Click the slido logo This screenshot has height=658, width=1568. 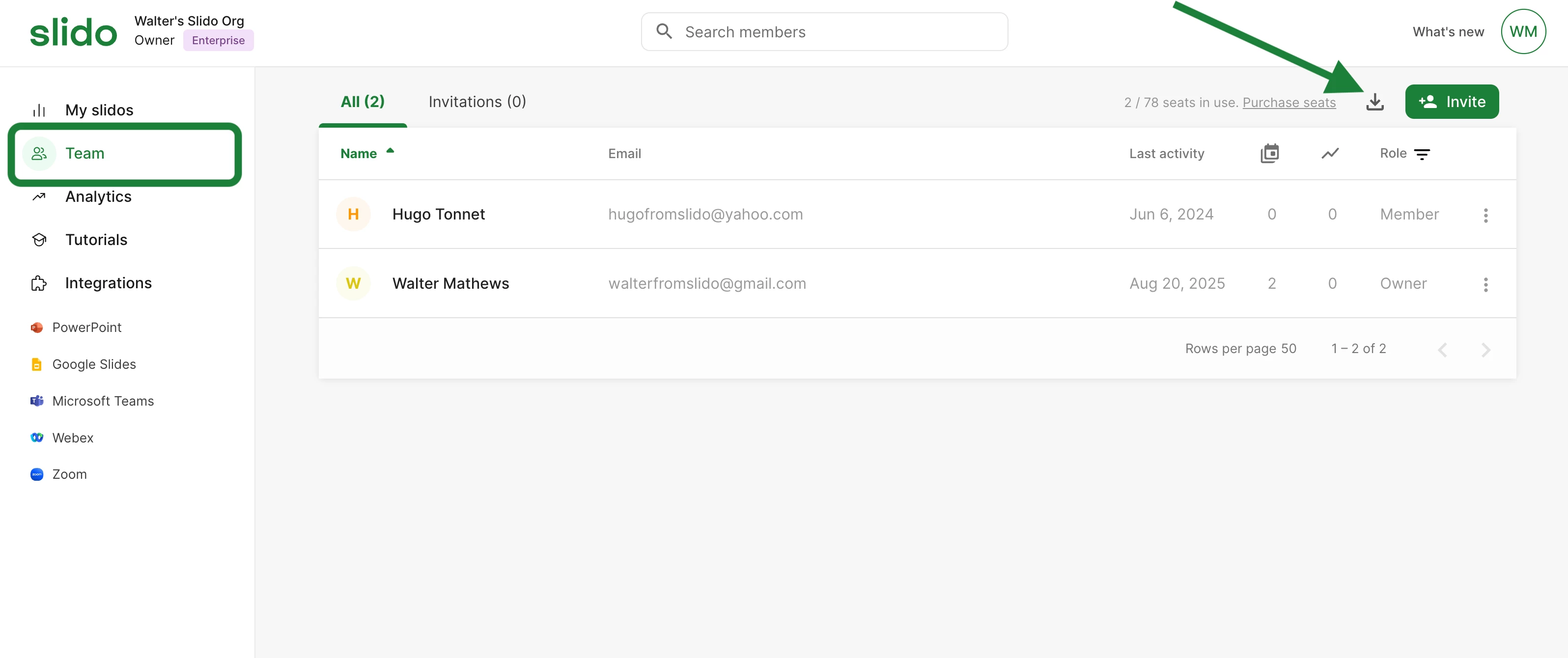click(73, 32)
